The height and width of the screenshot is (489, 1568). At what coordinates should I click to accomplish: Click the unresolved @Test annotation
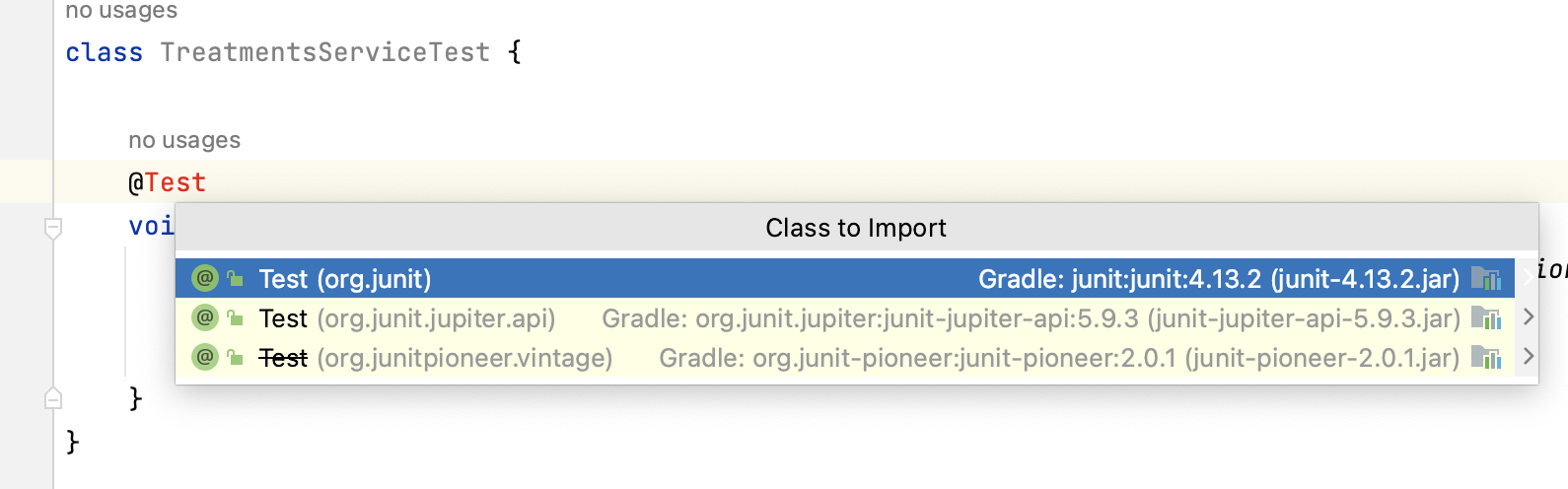[x=167, y=182]
